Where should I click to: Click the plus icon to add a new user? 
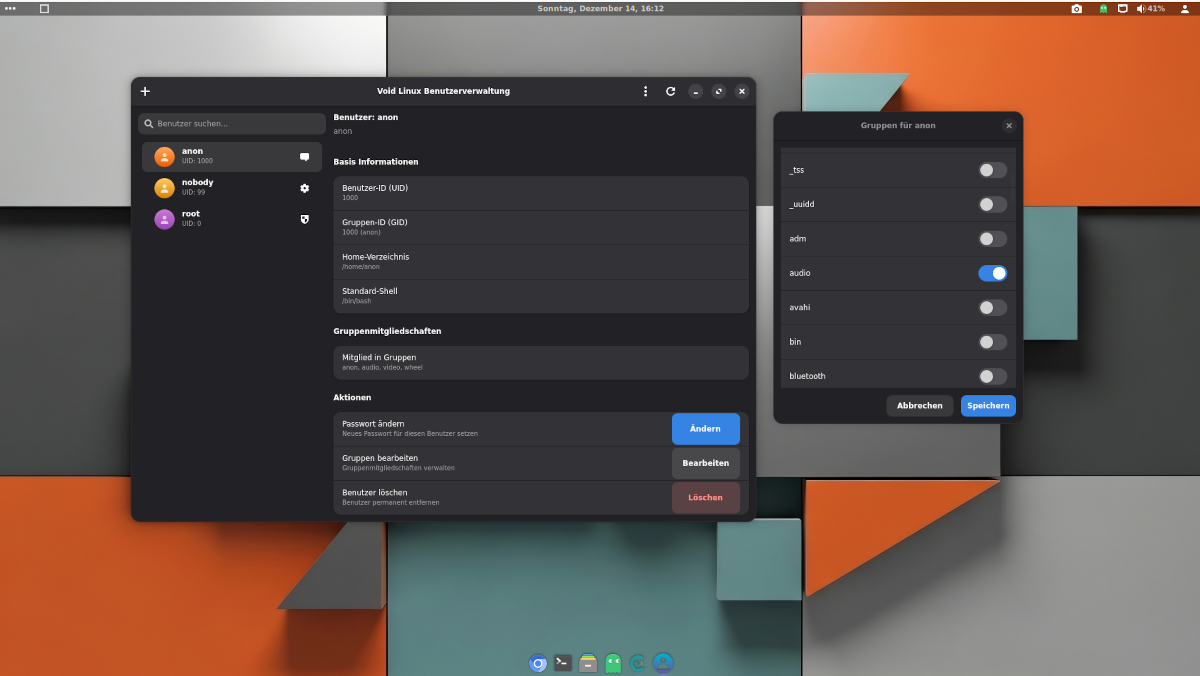tap(145, 91)
